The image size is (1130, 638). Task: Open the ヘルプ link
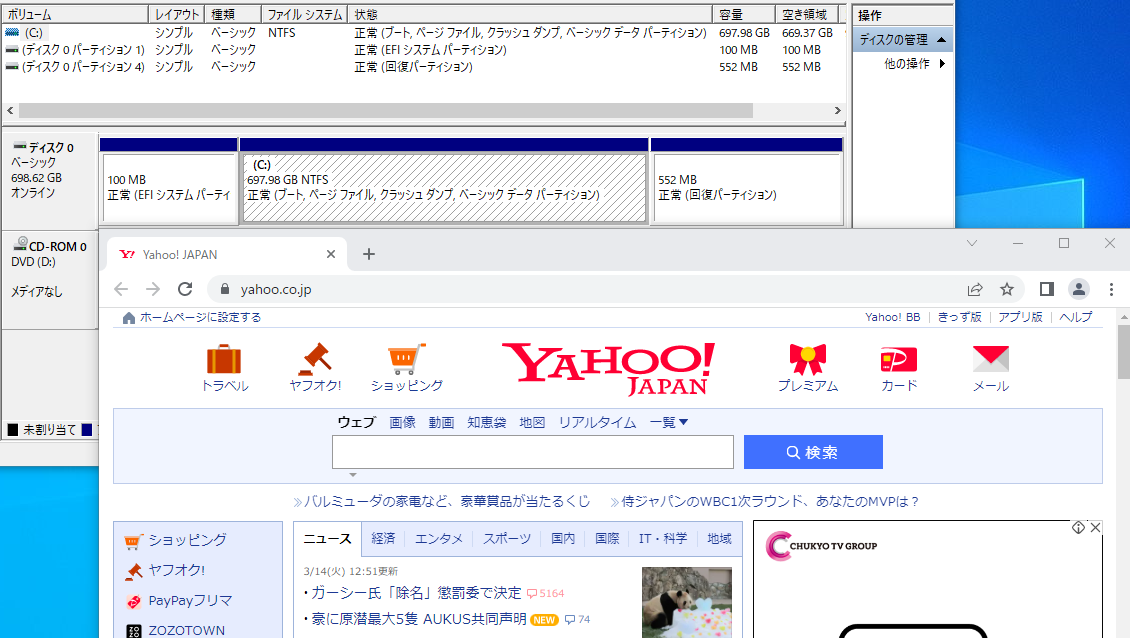1075,317
